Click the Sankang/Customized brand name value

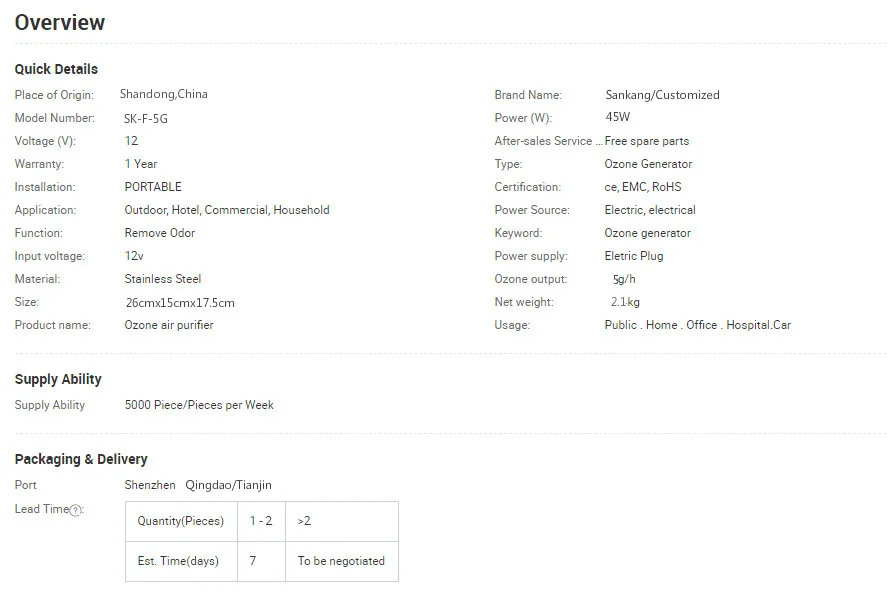click(662, 95)
